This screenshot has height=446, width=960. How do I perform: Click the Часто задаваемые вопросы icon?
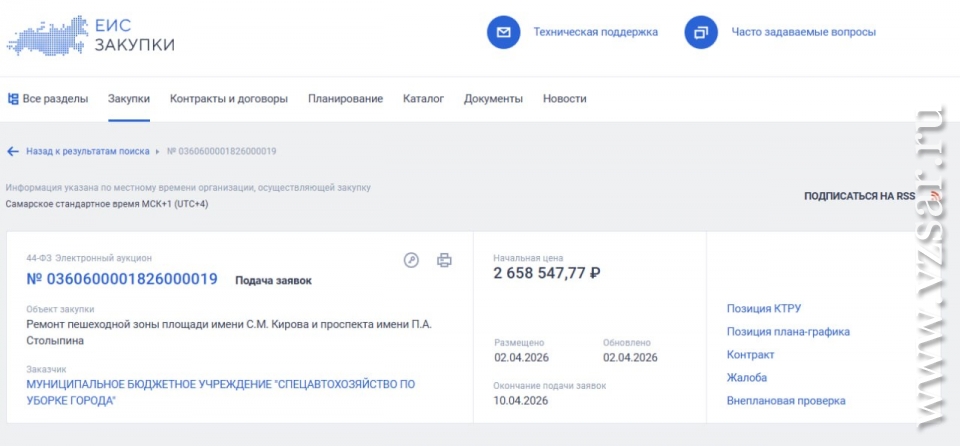[701, 32]
